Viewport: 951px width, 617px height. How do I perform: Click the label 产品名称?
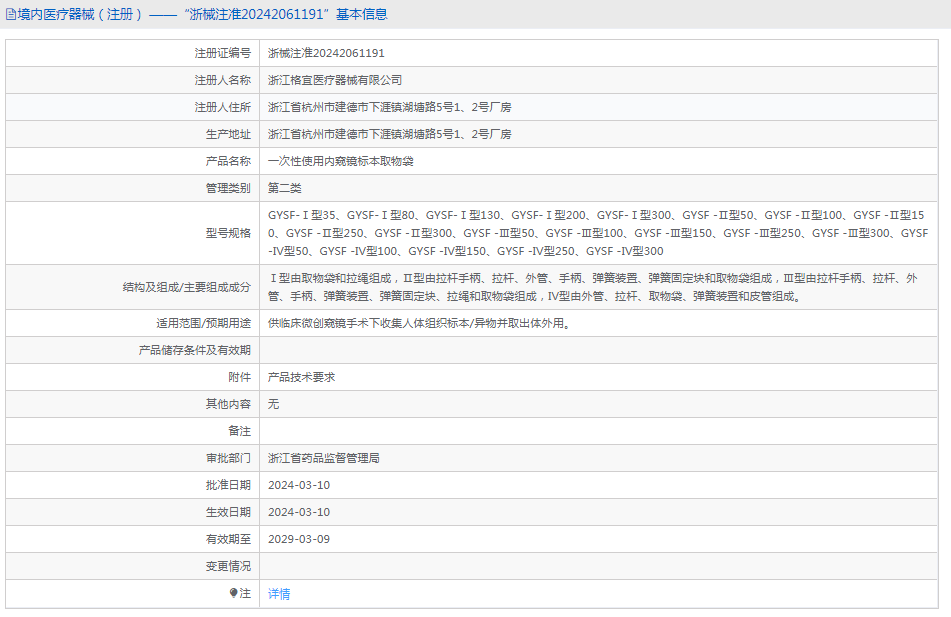[228, 161]
